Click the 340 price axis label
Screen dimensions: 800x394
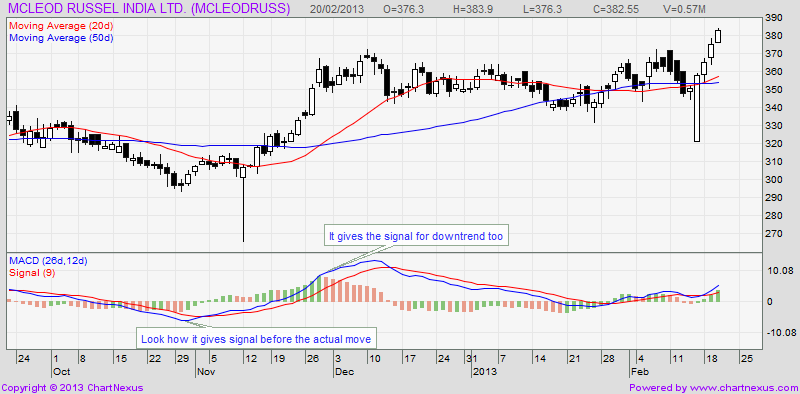tap(774, 108)
